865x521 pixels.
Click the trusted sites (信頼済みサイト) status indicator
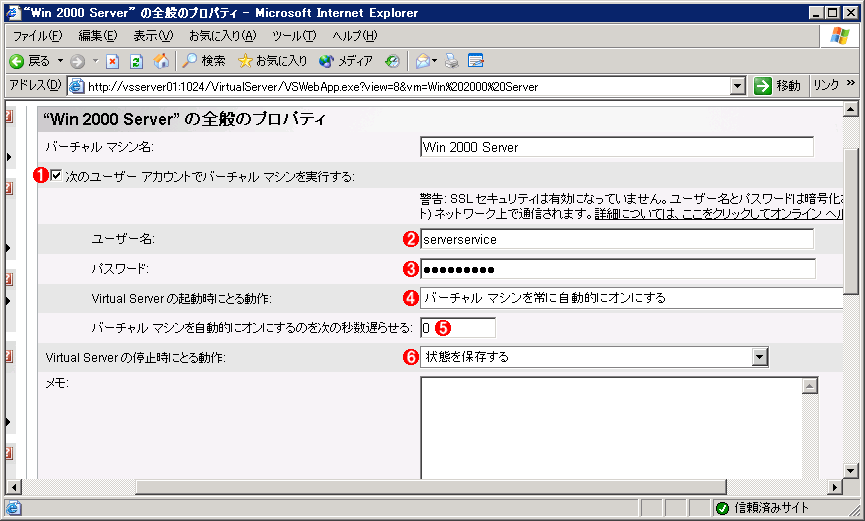point(762,508)
